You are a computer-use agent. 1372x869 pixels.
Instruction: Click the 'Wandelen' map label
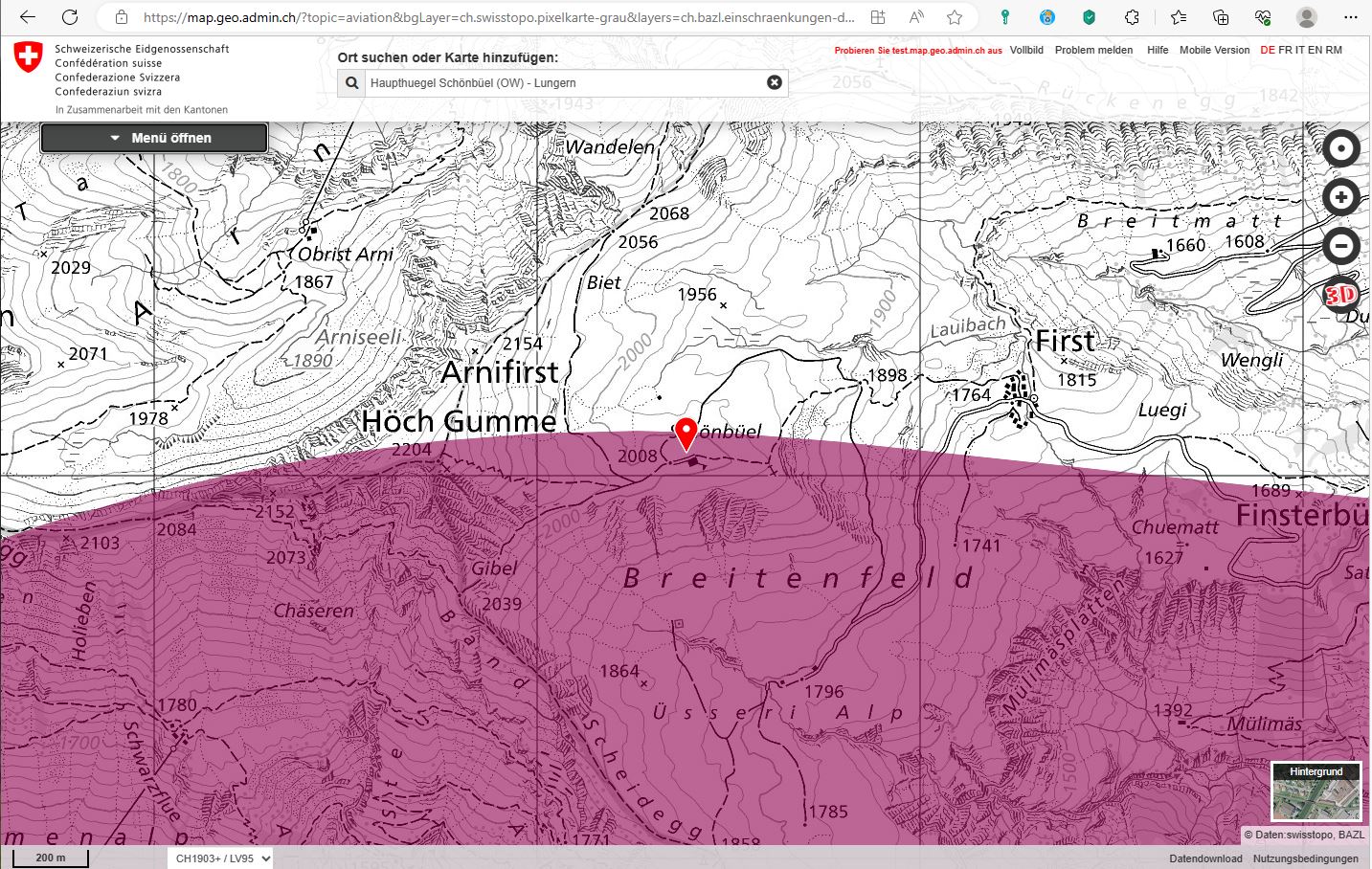pyautogui.click(x=610, y=146)
